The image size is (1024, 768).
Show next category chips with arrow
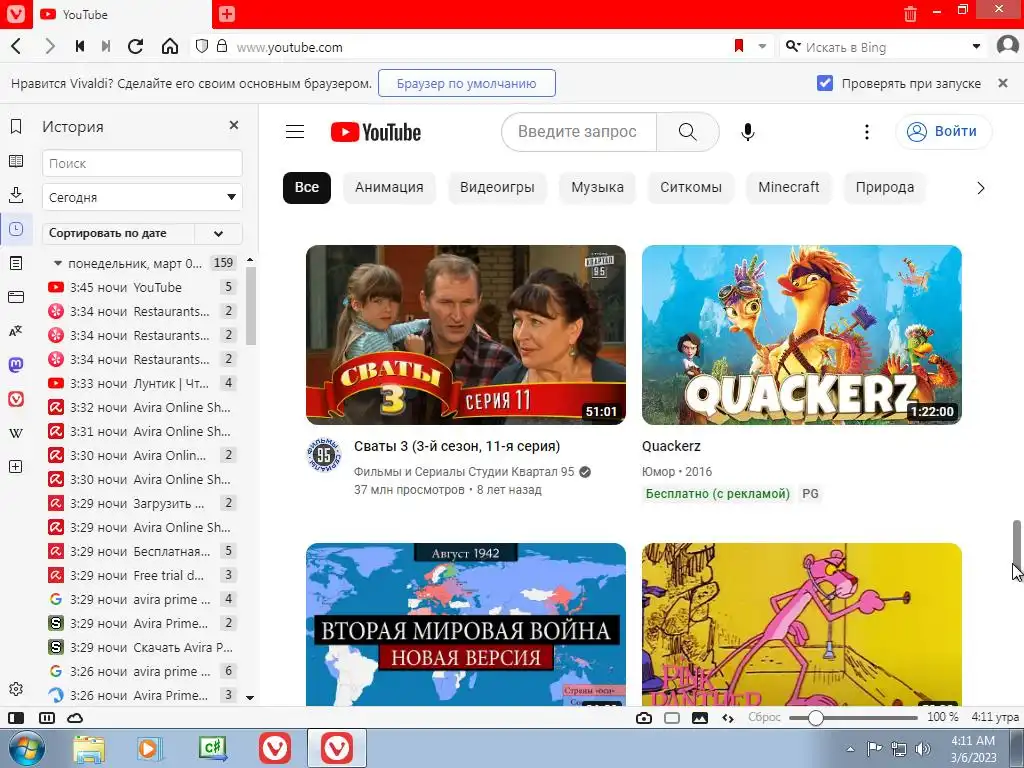point(980,188)
